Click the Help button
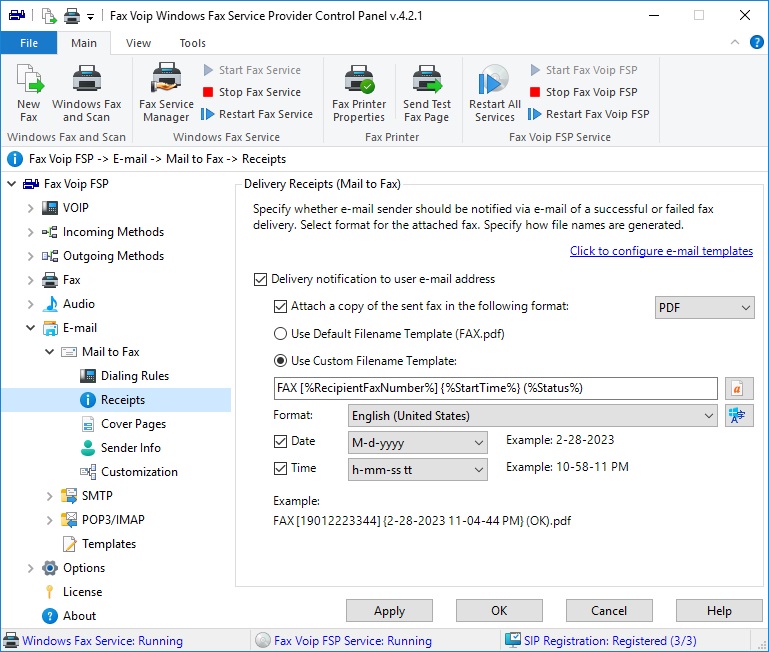This screenshot has height=652, width=769. click(719, 611)
